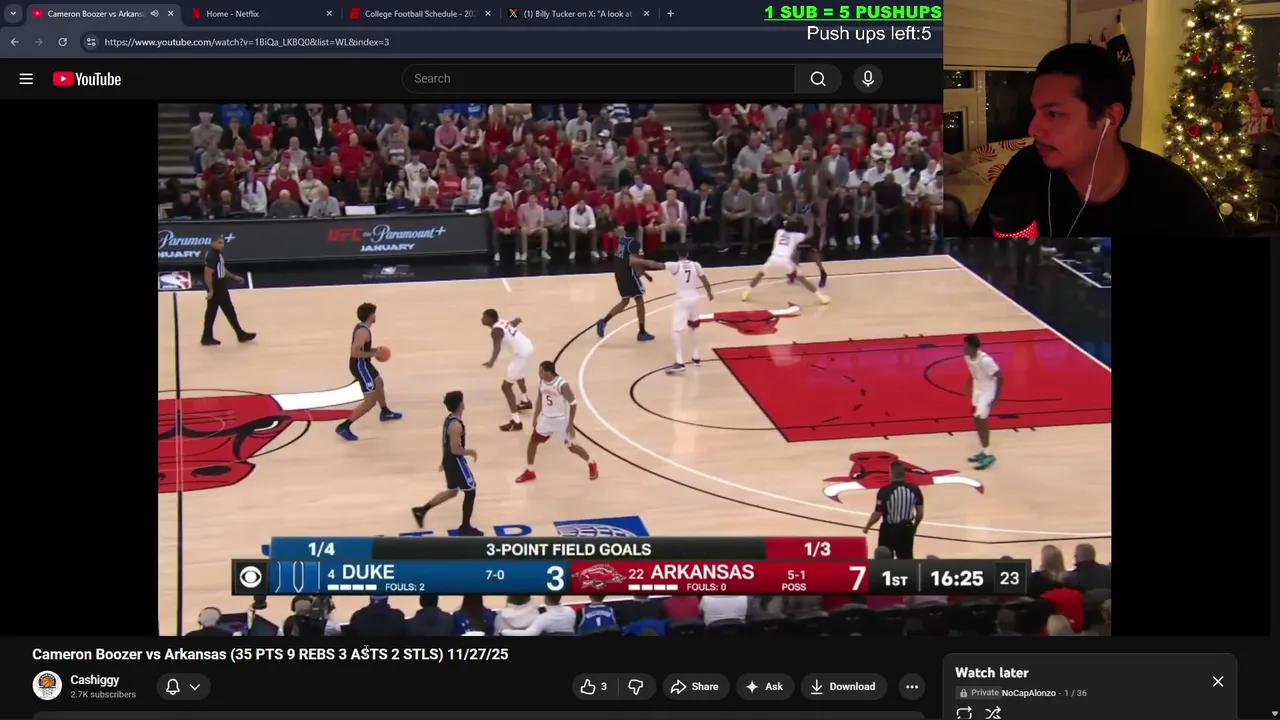Click the search magnifier button
This screenshot has height=720, width=1280.
(818, 79)
